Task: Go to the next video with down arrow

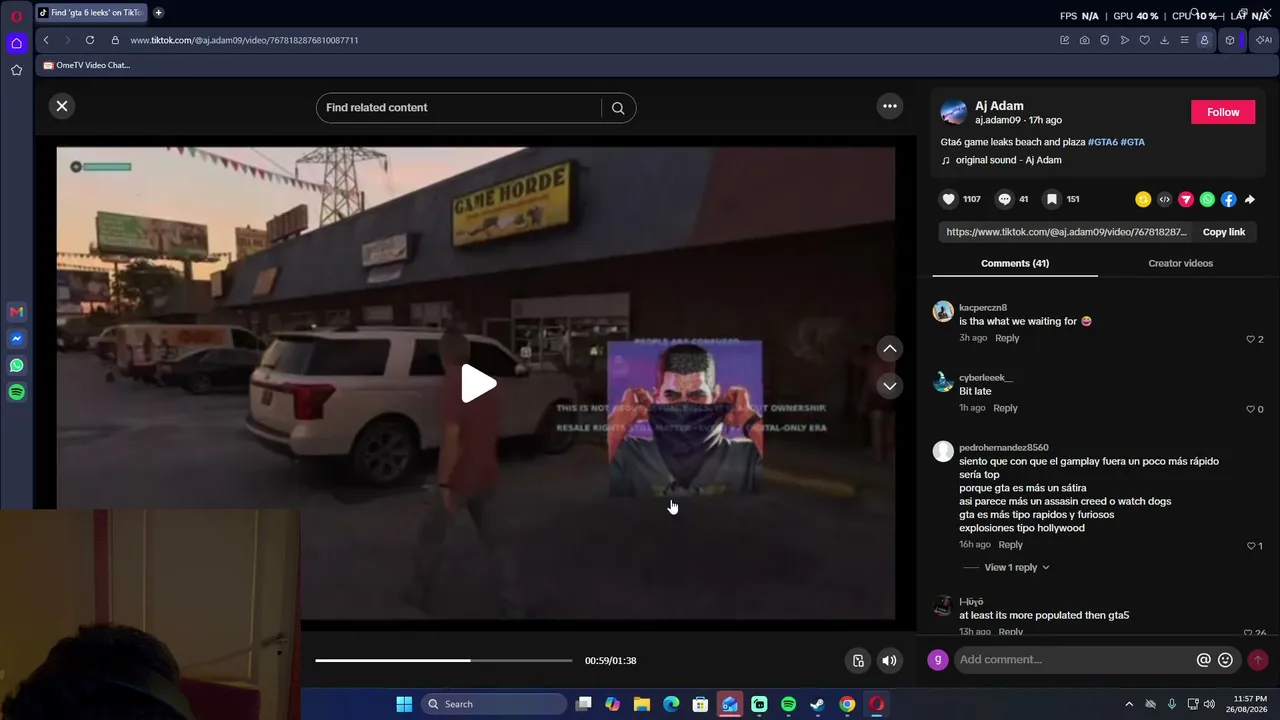Action: point(890,386)
